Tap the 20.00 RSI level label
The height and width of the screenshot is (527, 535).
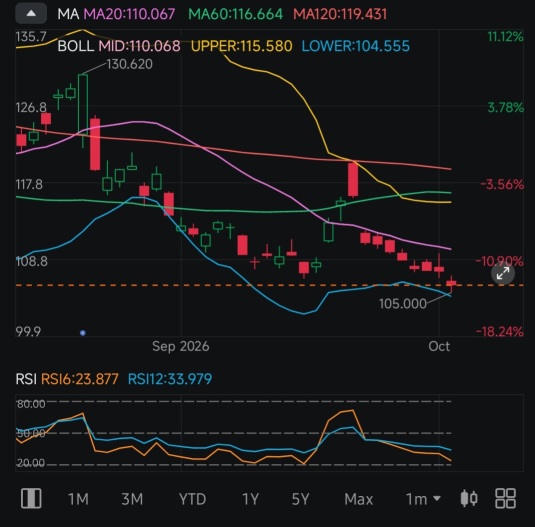click(x=31, y=463)
